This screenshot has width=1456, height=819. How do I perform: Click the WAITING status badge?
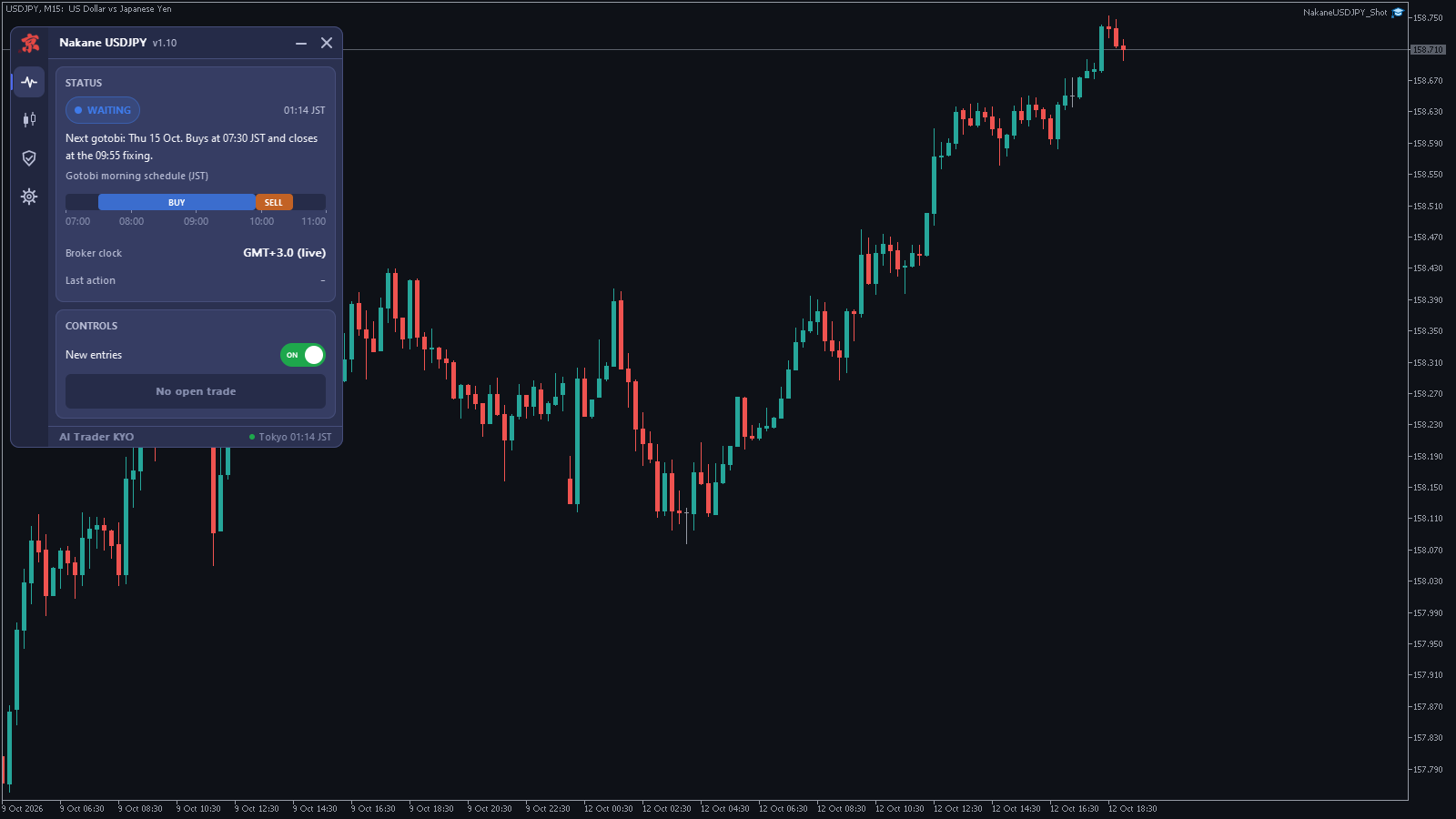click(103, 110)
